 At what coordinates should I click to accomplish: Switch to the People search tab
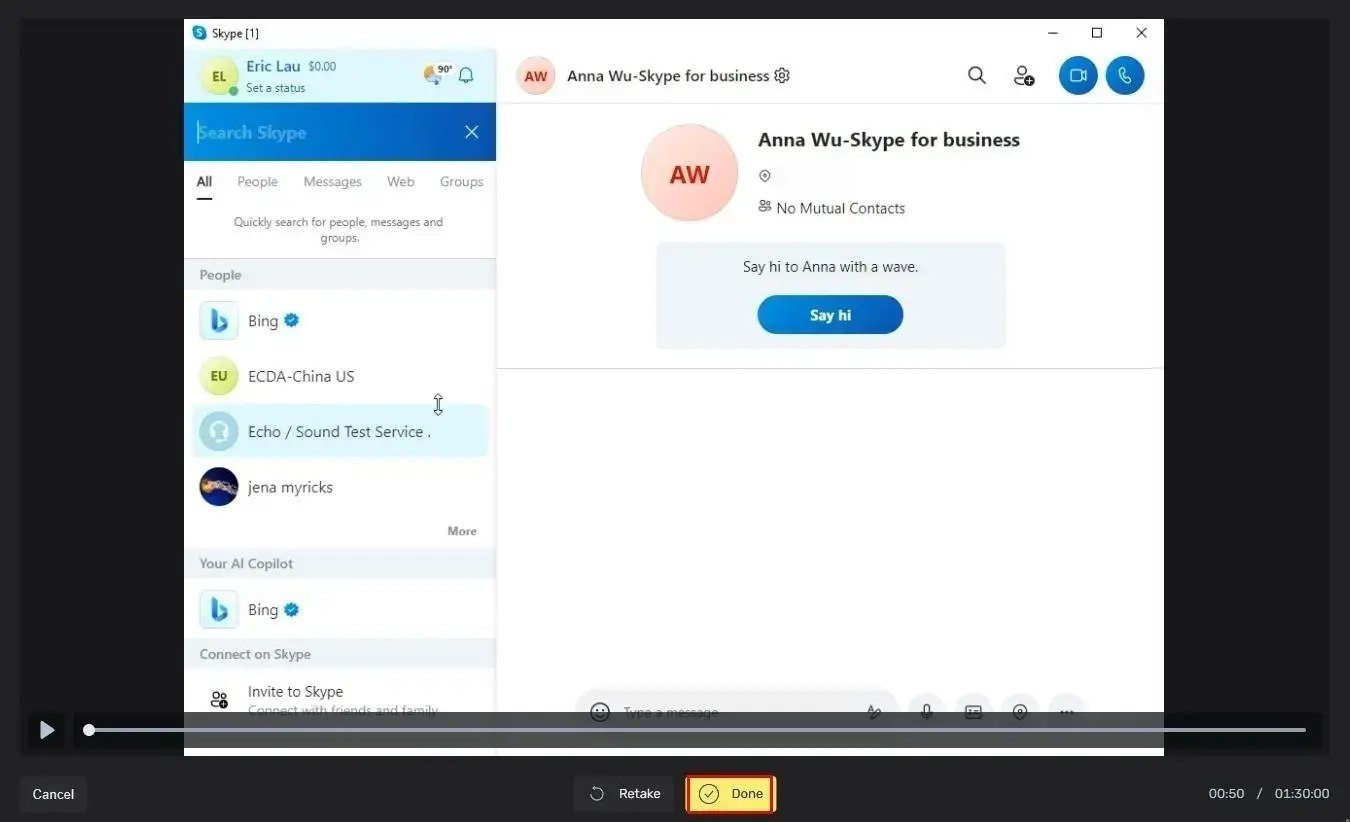pos(257,181)
